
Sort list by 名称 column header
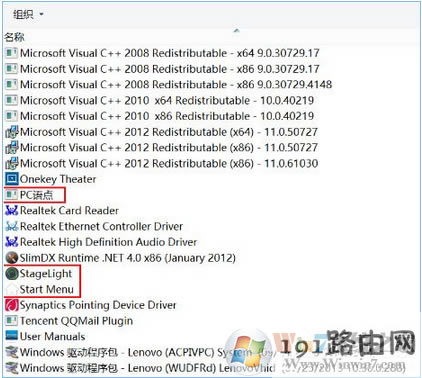15,37
